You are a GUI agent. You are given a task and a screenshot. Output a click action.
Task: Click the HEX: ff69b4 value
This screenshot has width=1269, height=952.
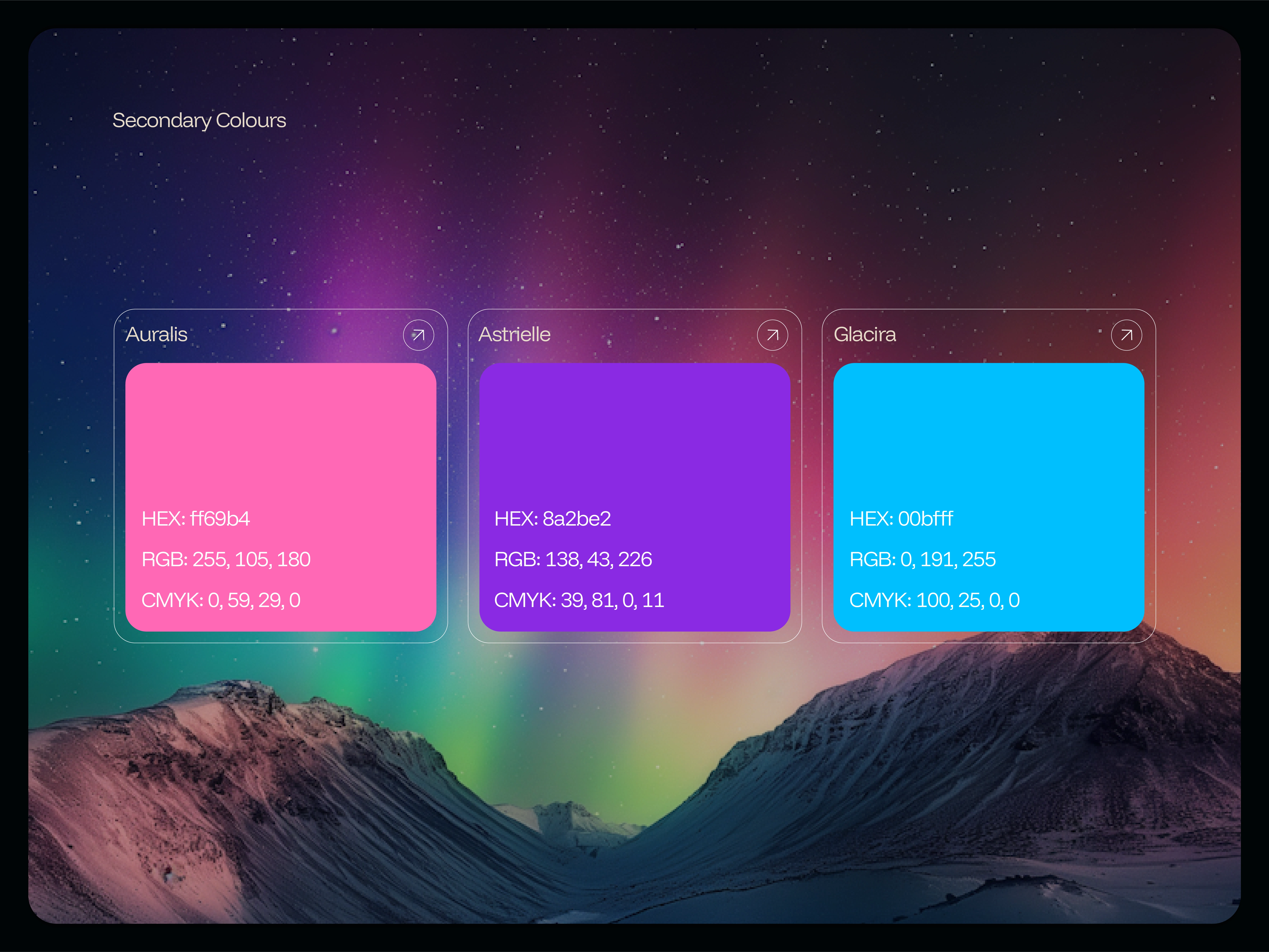(x=196, y=519)
